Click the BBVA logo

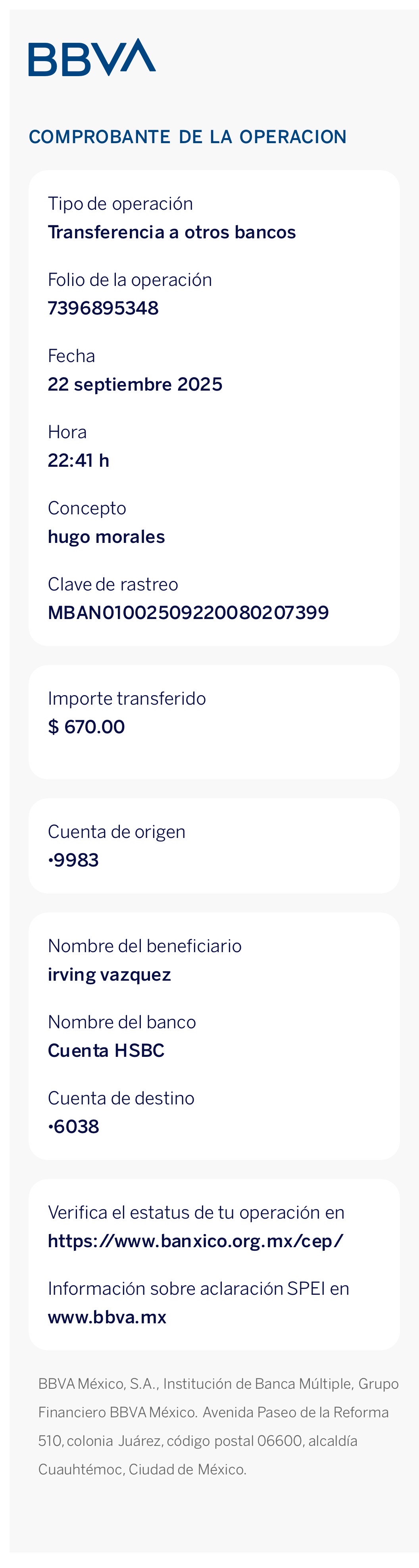92,58
